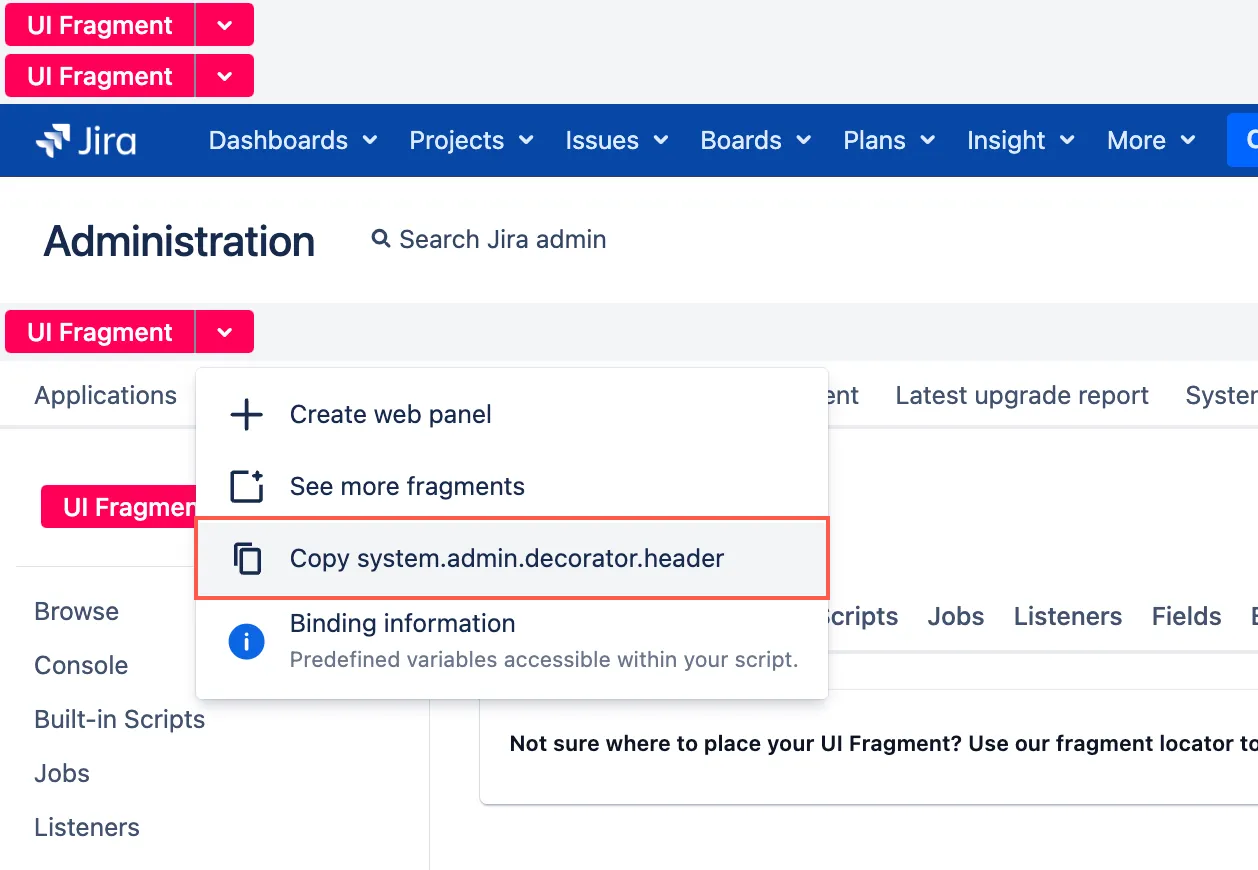Click the UI Fragment chevron below the Administration header

click(x=225, y=332)
